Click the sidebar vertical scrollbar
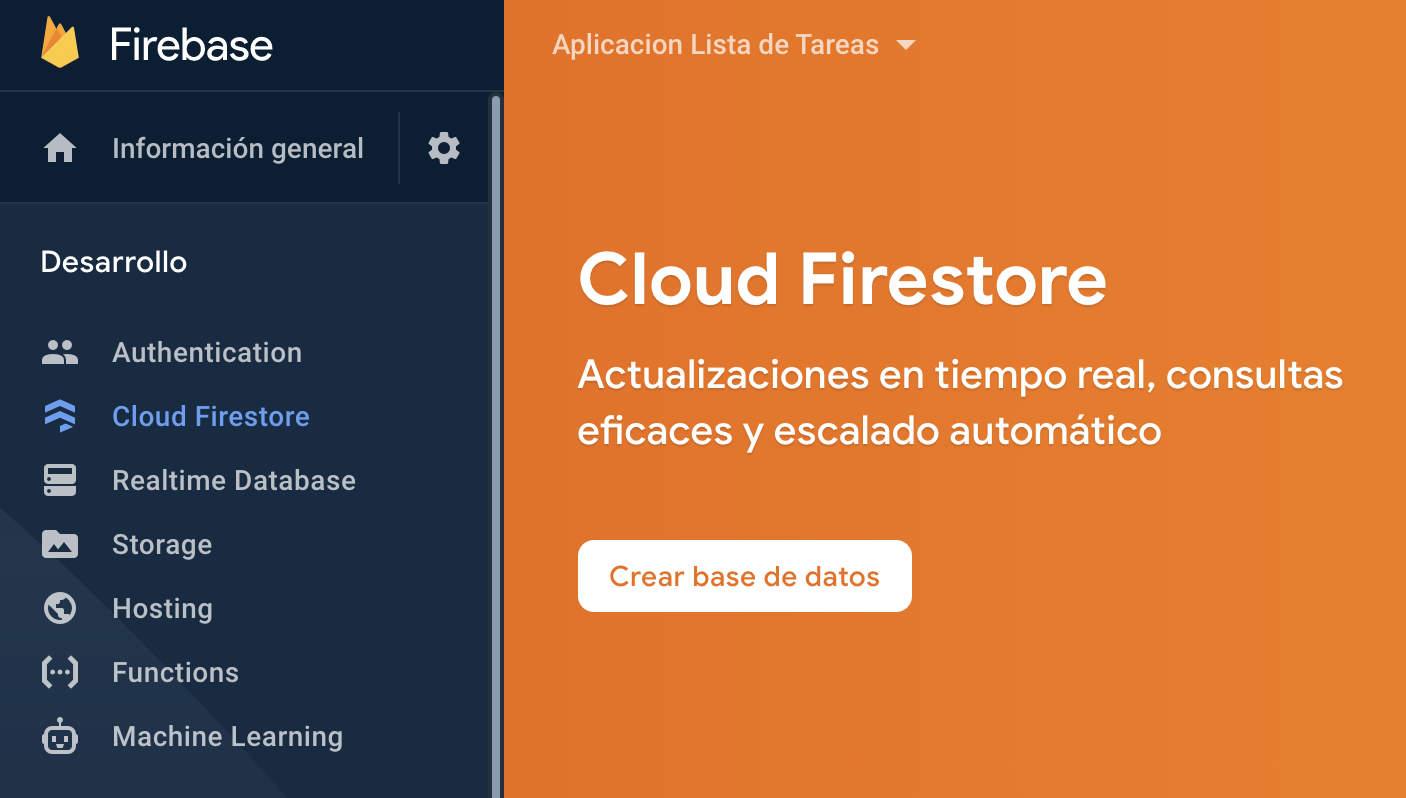 pos(494,446)
